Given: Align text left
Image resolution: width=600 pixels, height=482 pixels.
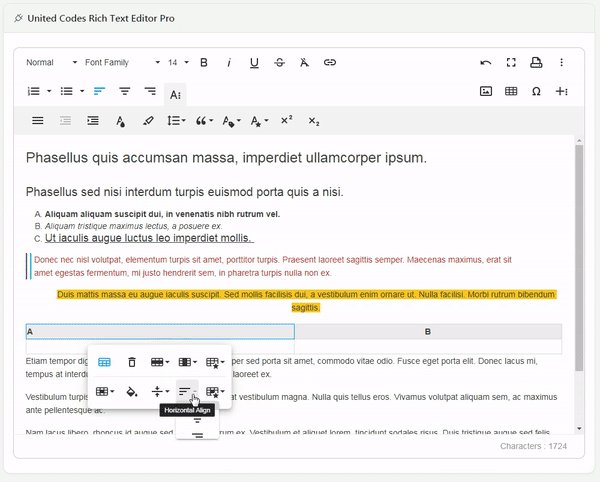Looking at the screenshot, I should [x=99, y=91].
